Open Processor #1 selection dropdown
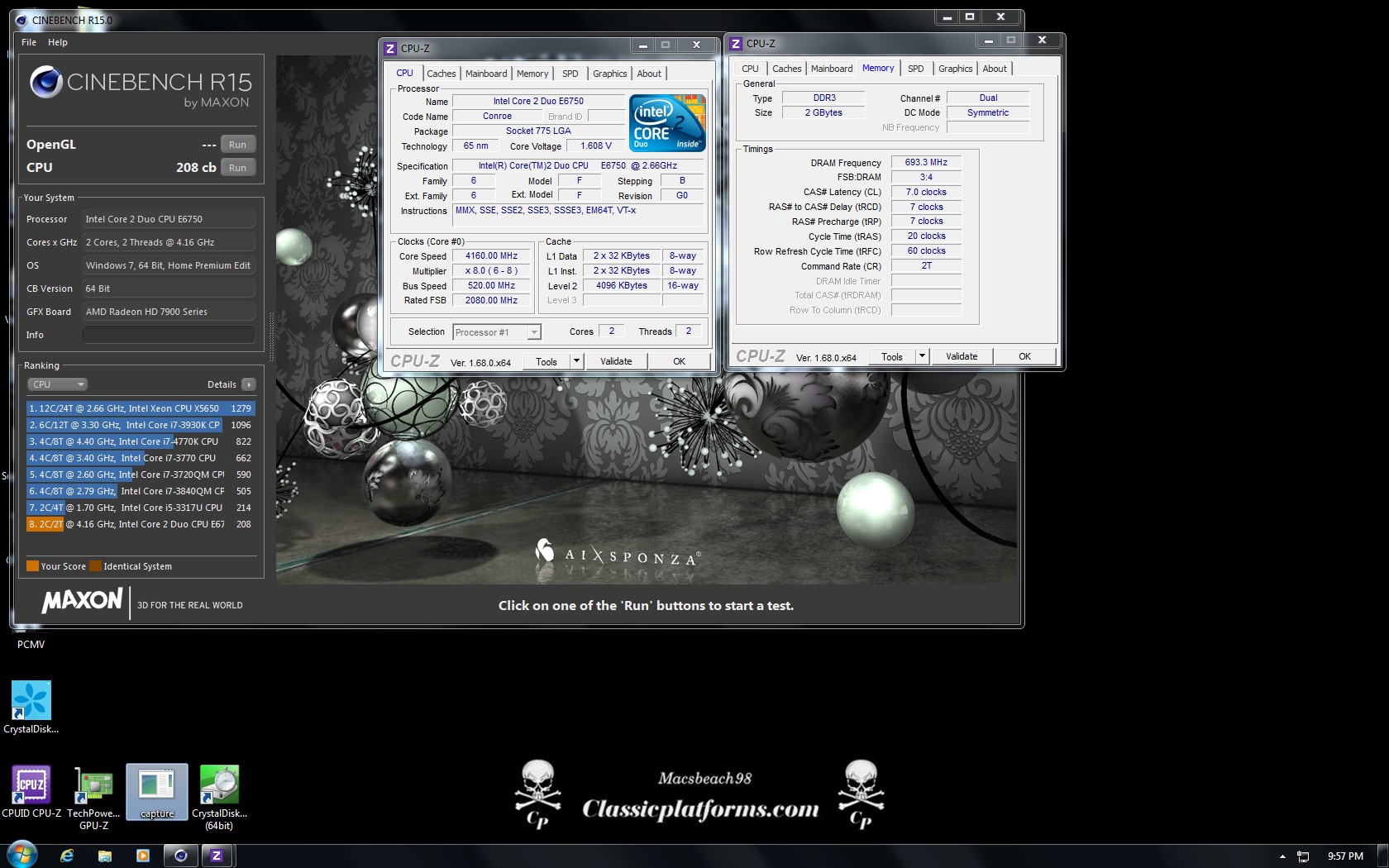 [497, 332]
